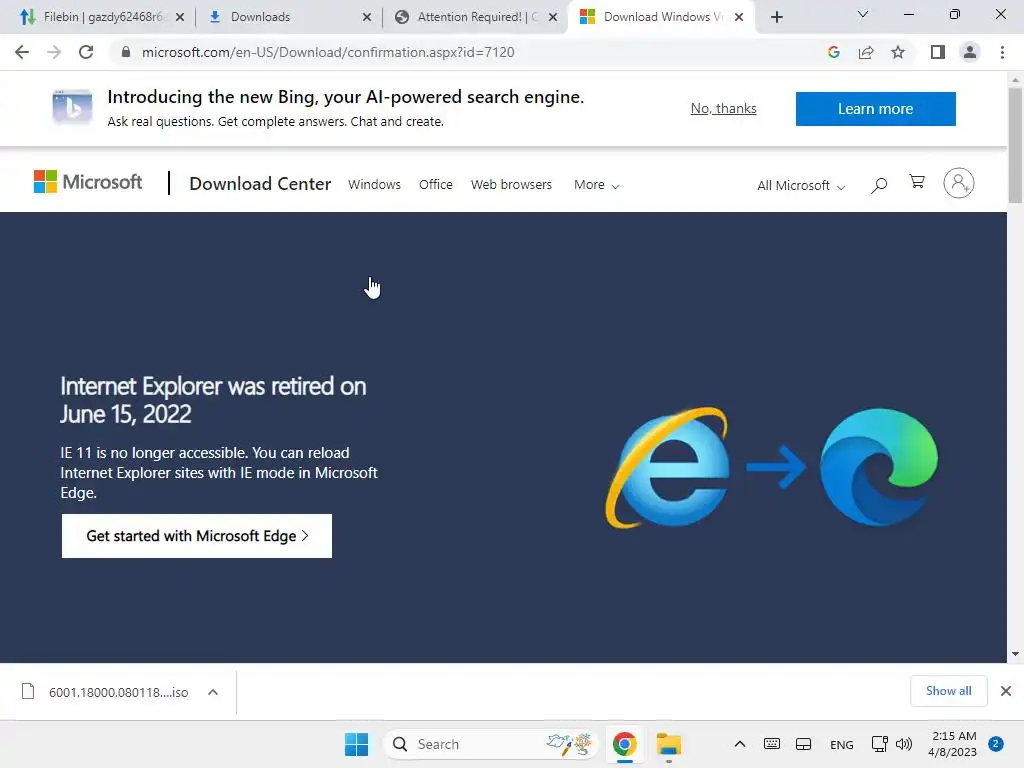The width and height of the screenshot is (1024, 768).
Task: Open the clock and date panel
Action: (x=953, y=744)
